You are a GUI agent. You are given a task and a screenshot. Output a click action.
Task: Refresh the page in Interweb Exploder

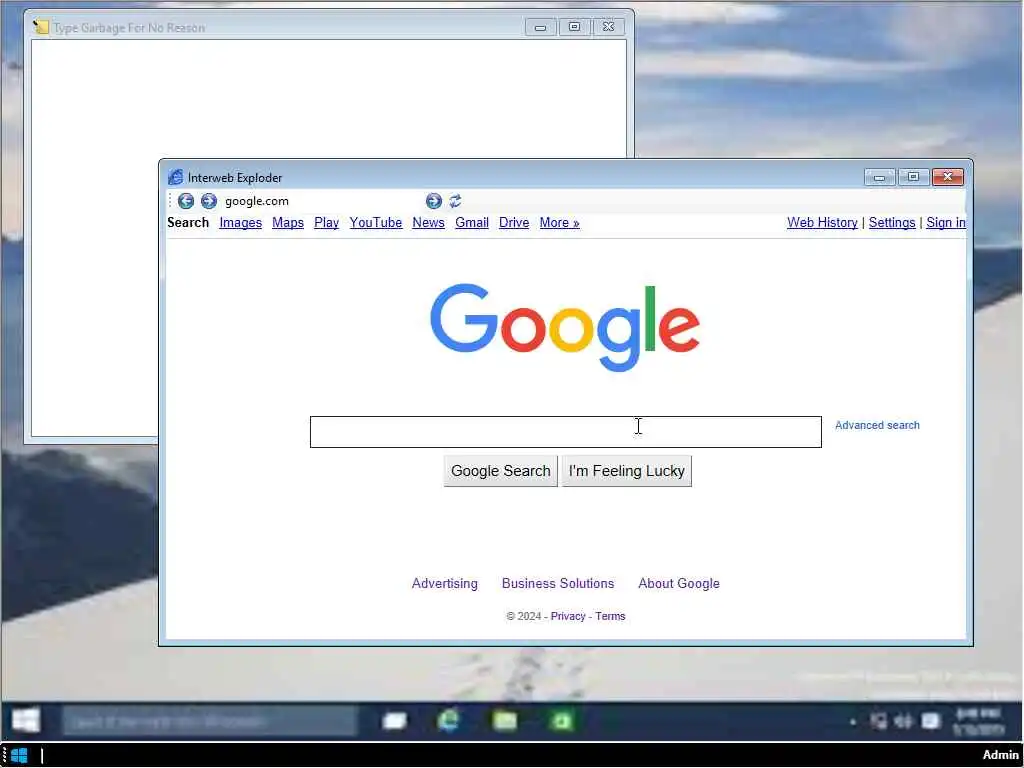point(455,201)
